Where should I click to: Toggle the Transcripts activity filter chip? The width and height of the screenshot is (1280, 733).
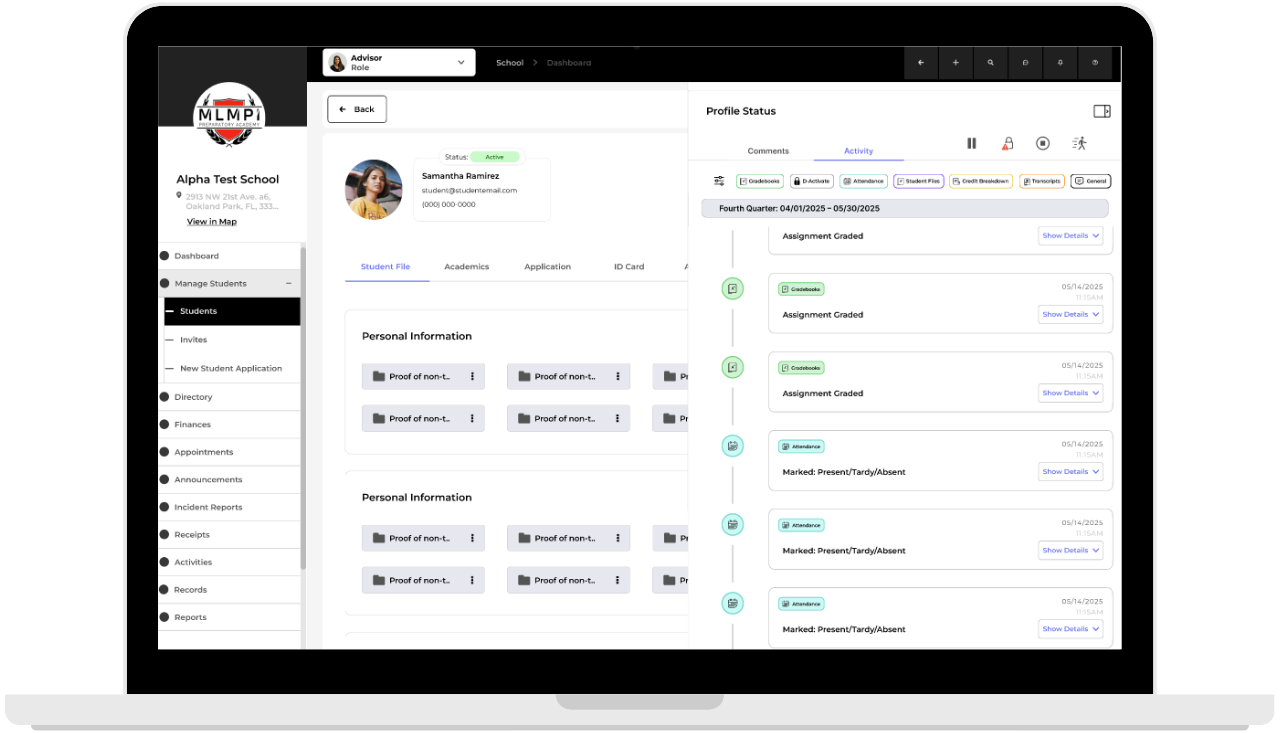coord(1042,181)
